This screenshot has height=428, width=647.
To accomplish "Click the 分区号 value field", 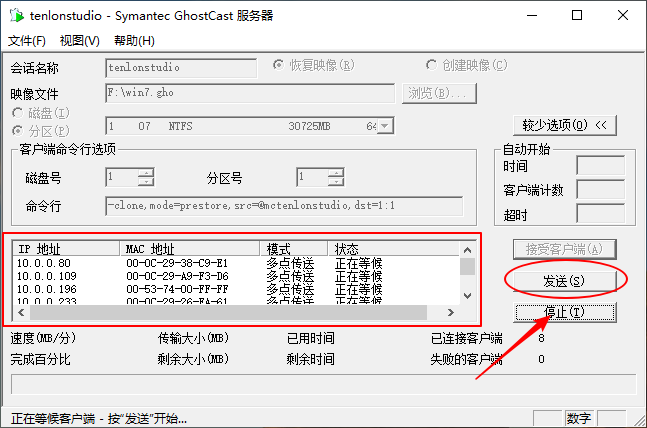I will click(x=313, y=177).
